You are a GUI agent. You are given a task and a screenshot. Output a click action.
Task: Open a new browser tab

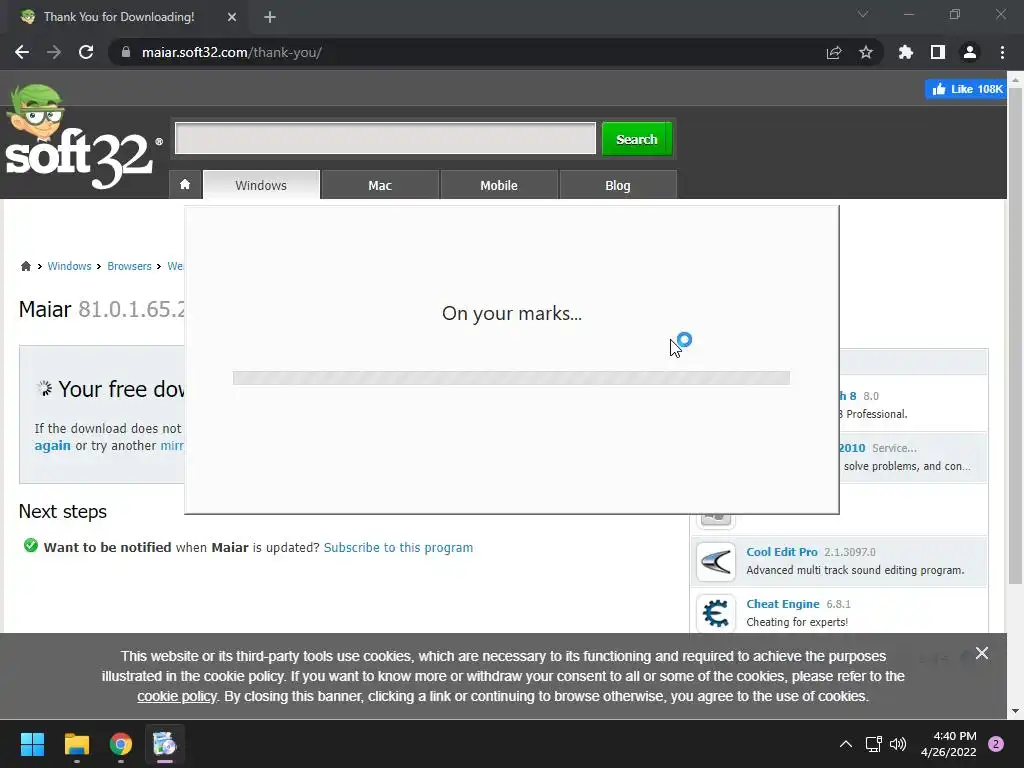pyautogui.click(x=270, y=17)
